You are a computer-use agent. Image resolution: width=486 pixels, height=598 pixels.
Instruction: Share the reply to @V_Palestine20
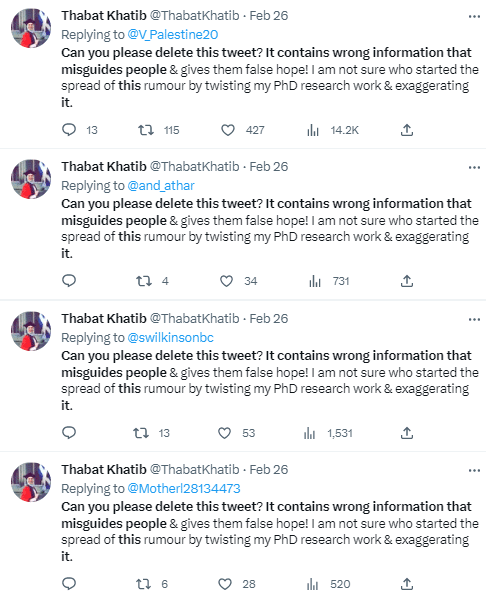407,130
